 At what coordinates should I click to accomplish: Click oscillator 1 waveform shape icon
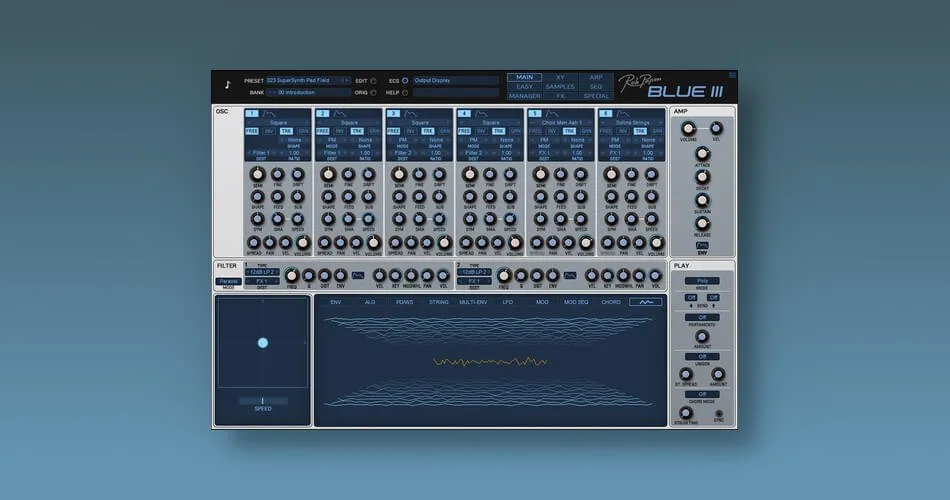click(x=270, y=114)
